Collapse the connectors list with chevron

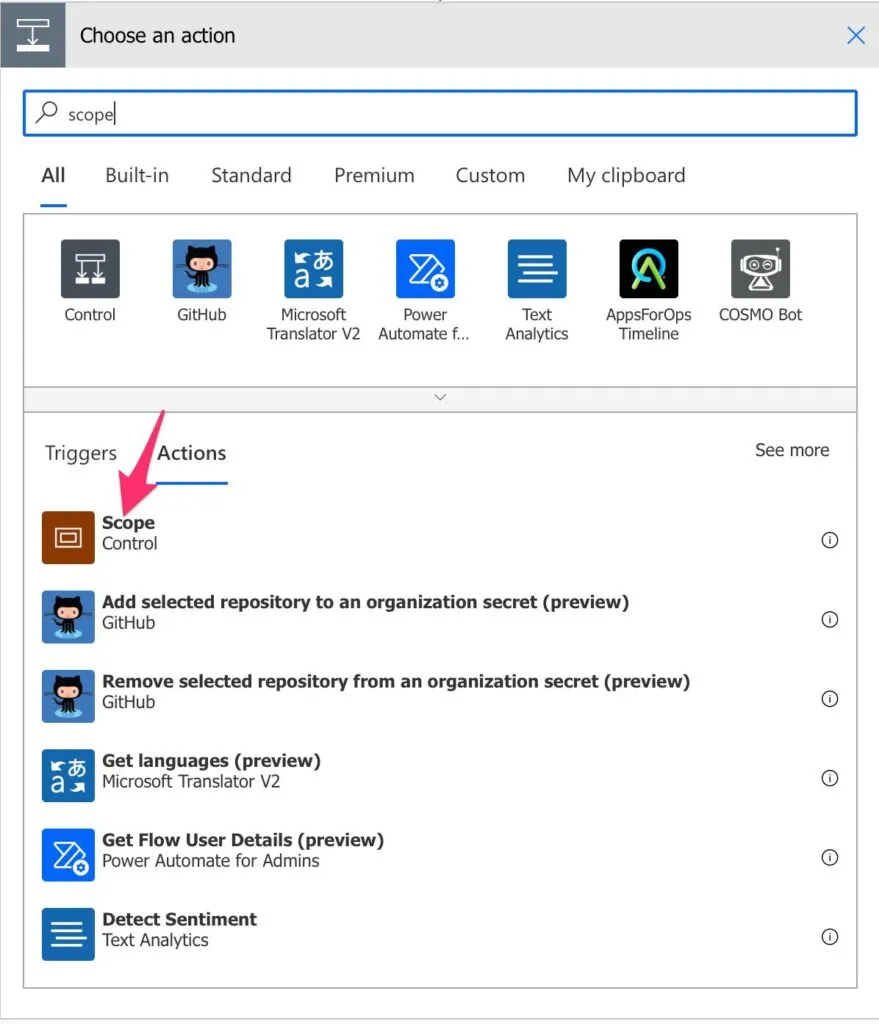tap(440, 398)
